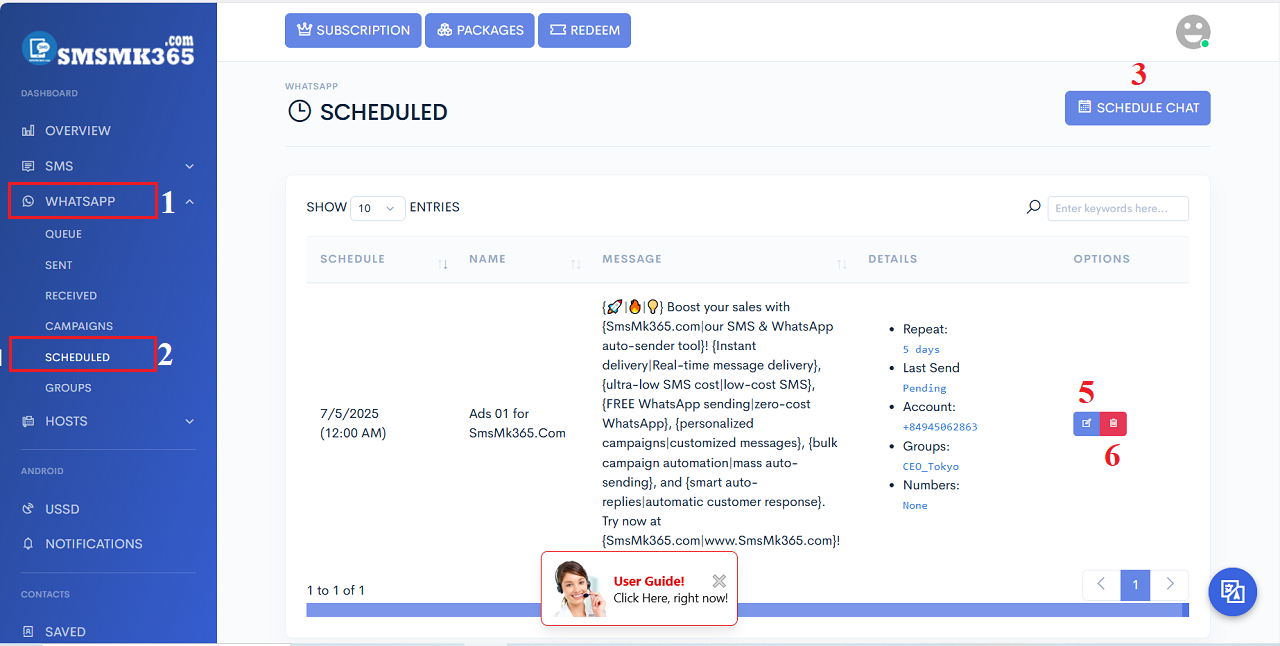Delete the Ads 01 scheduled message

pyautogui.click(x=1113, y=424)
